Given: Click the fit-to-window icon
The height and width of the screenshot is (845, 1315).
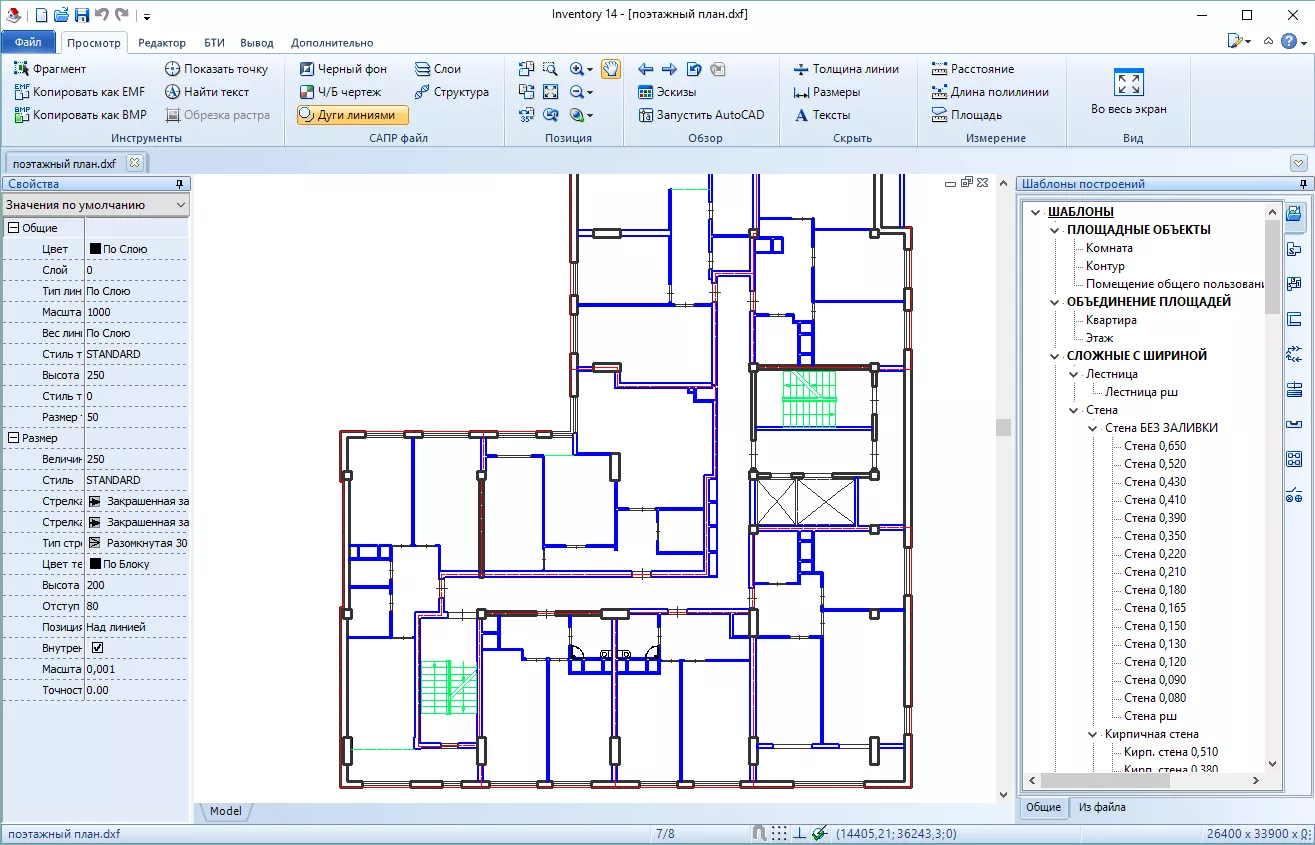Looking at the screenshot, I should click(x=550, y=92).
